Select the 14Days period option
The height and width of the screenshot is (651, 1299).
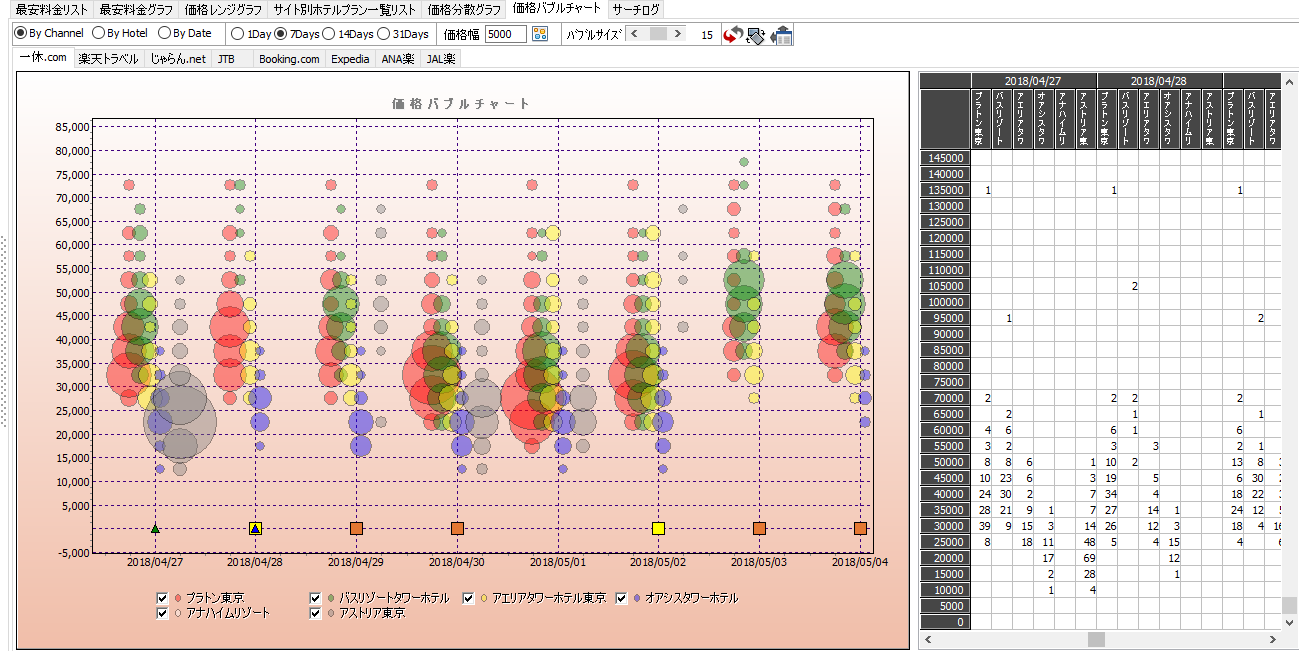pos(329,34)
